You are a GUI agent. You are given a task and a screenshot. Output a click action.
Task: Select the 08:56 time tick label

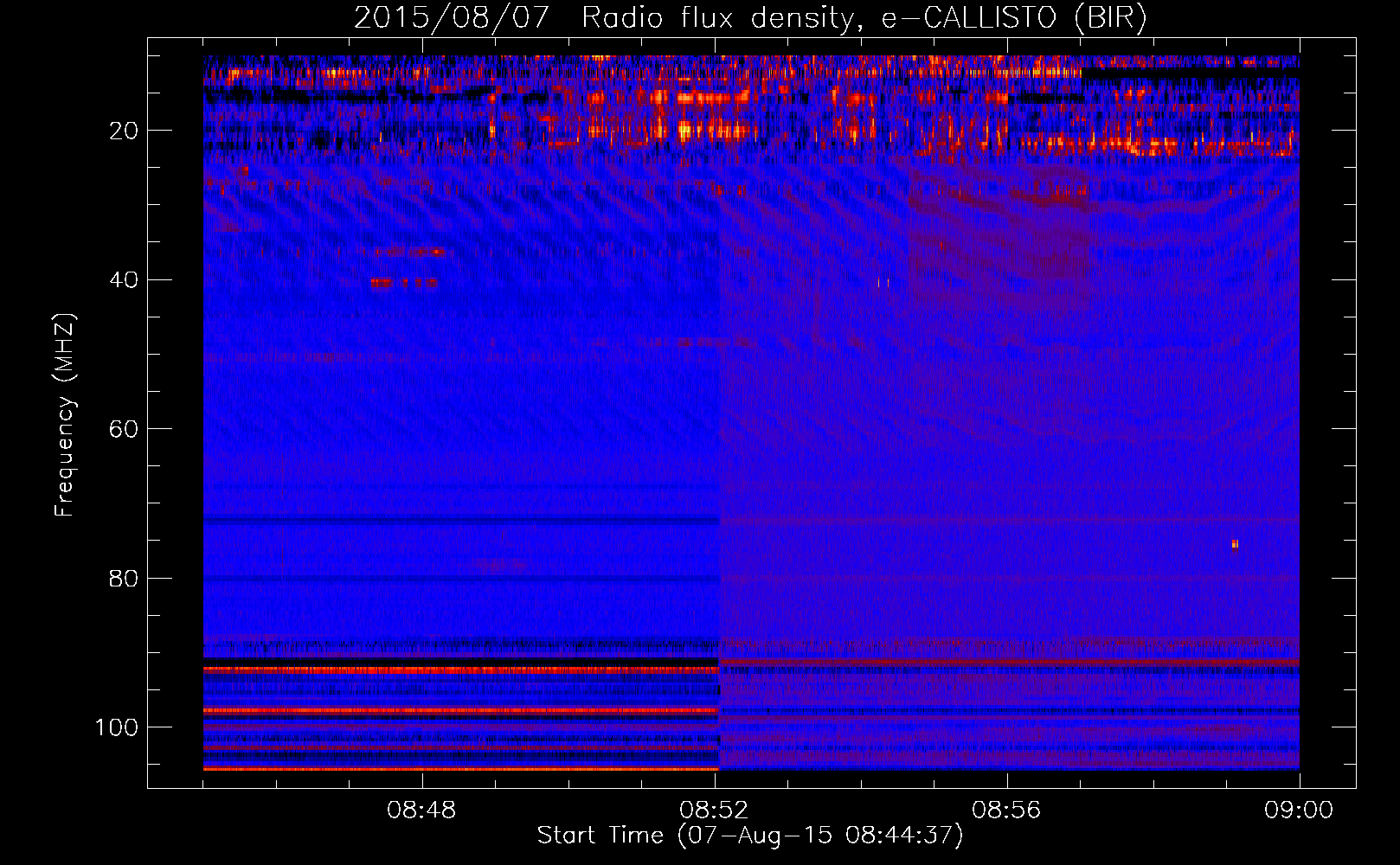point(1006,811)
